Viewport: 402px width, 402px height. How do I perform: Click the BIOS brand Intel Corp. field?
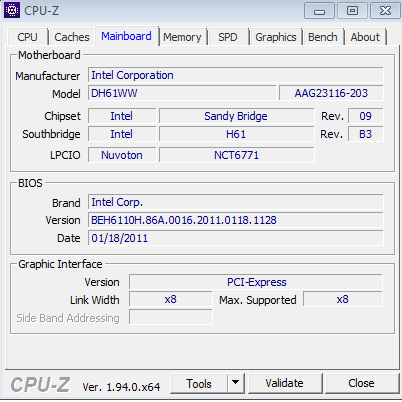tap(236, 202)
